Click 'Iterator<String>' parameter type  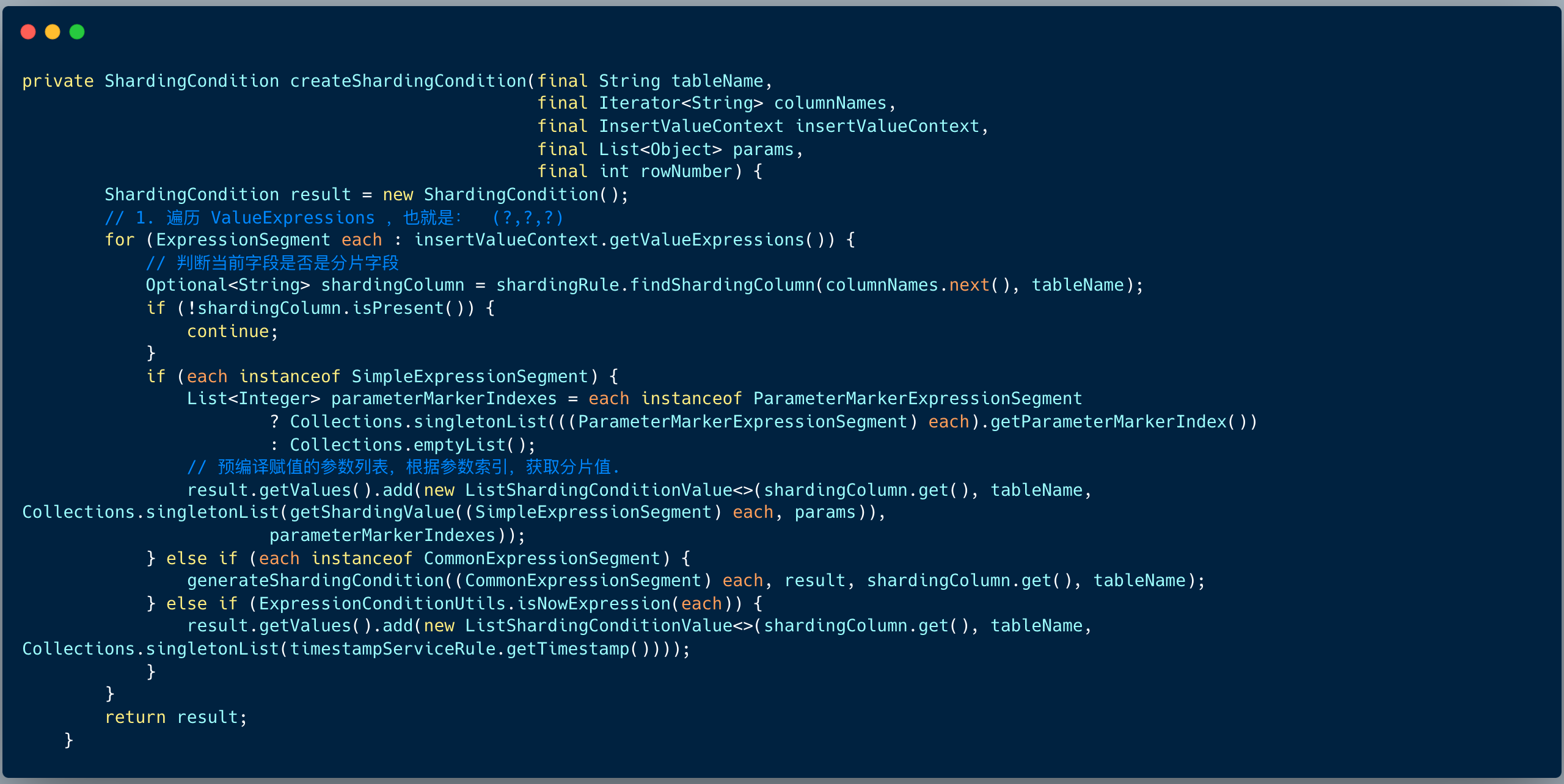coord(681,103)
